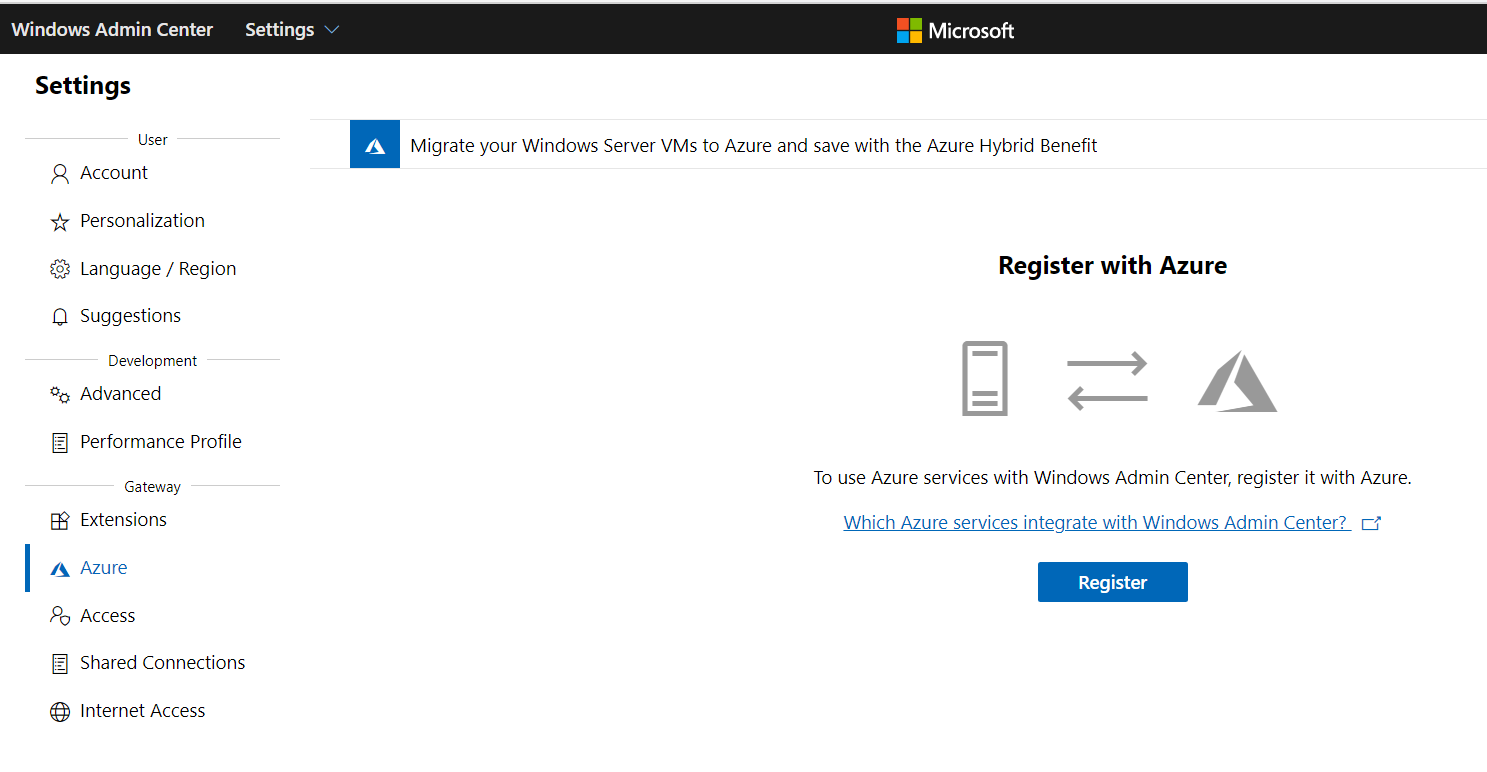
Task: Select Shared Connections in sidebar
Action: click(162, 663)
